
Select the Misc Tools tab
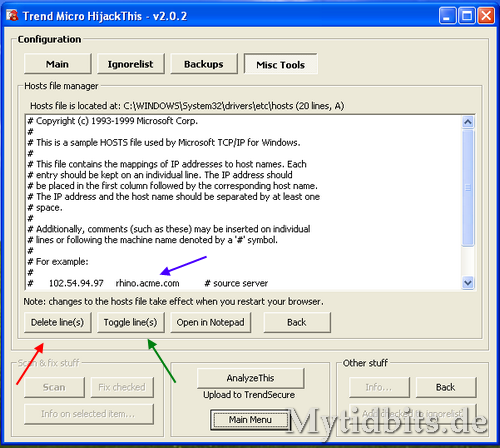[x=281, y=64]
